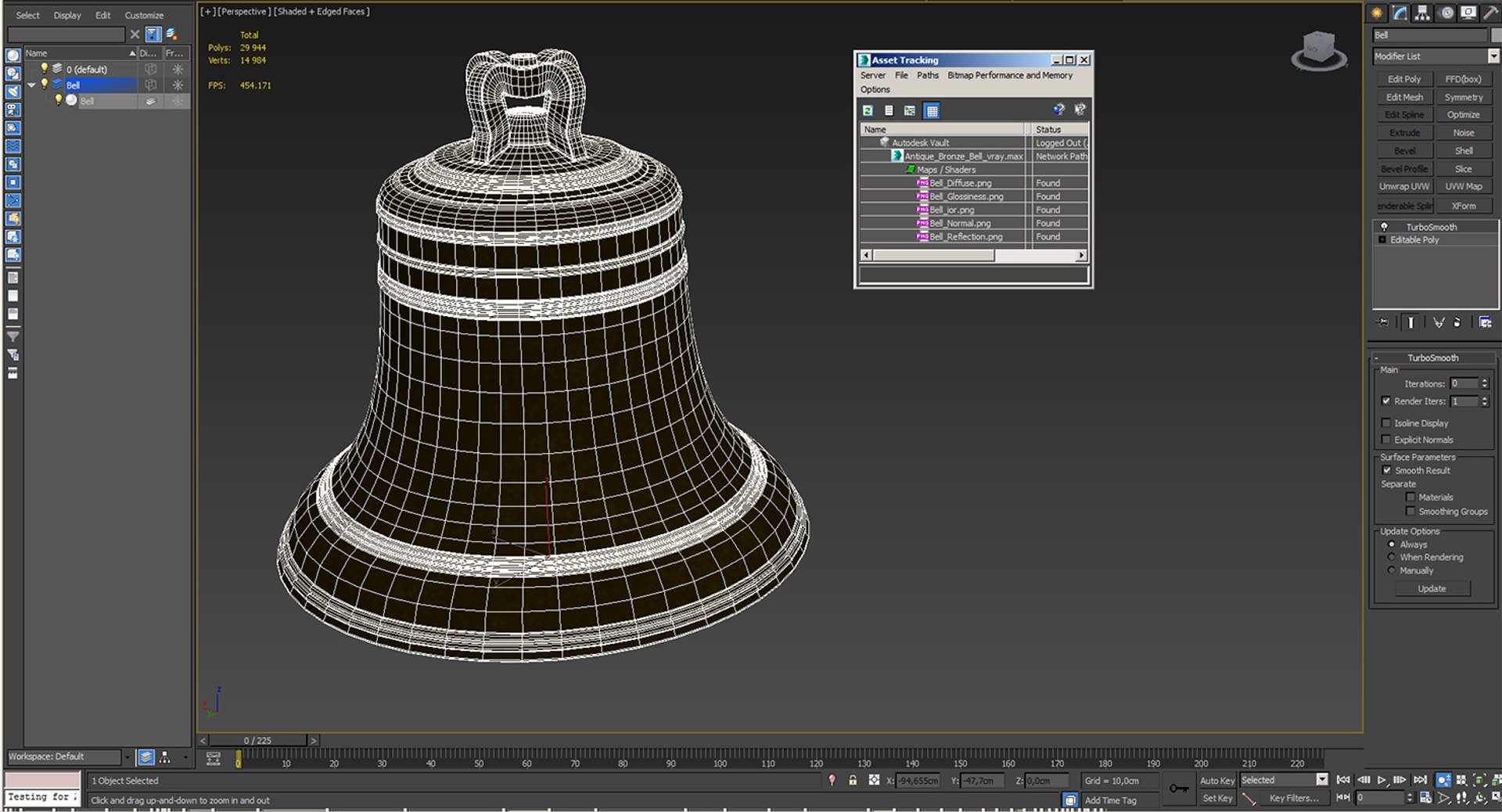This screenshot has height=812, width=1502.
Task: Click the Asset Tracking refresh icon
Action: (x=868, y=110)
